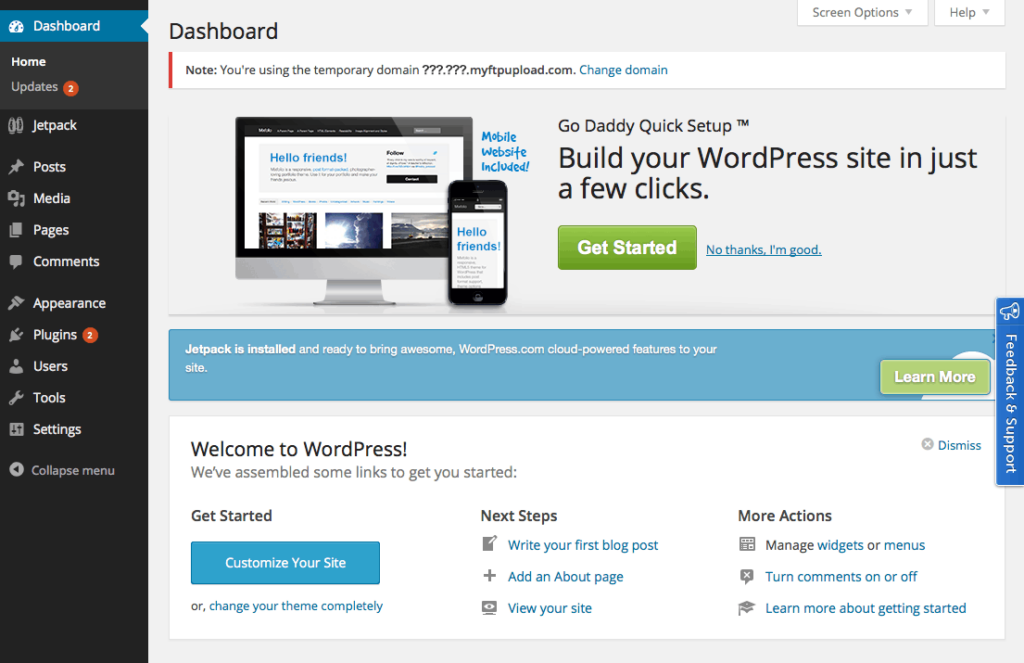Expand the Screen Options dropdown
This screenshot has width=1024, height=663.
pos(862,12)
